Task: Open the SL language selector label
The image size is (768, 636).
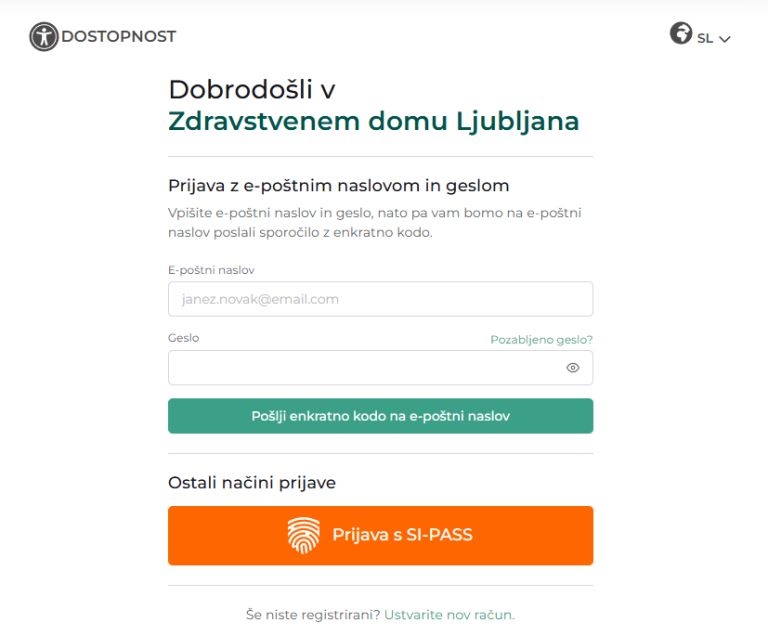Action: [x=705, y=38]
